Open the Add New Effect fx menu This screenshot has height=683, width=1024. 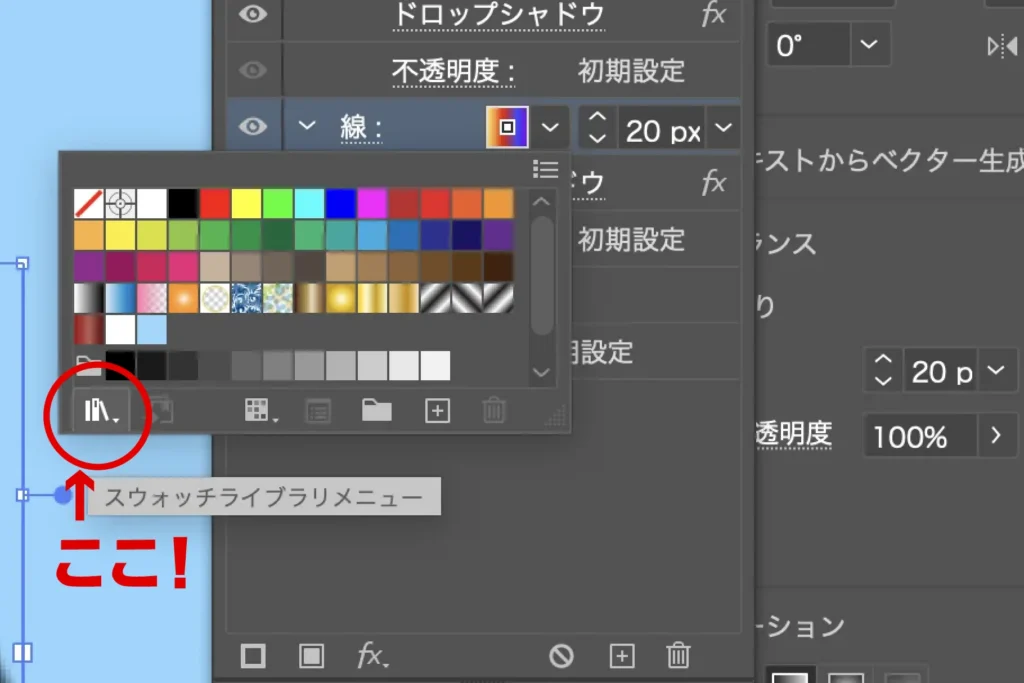tap(372, 656)
